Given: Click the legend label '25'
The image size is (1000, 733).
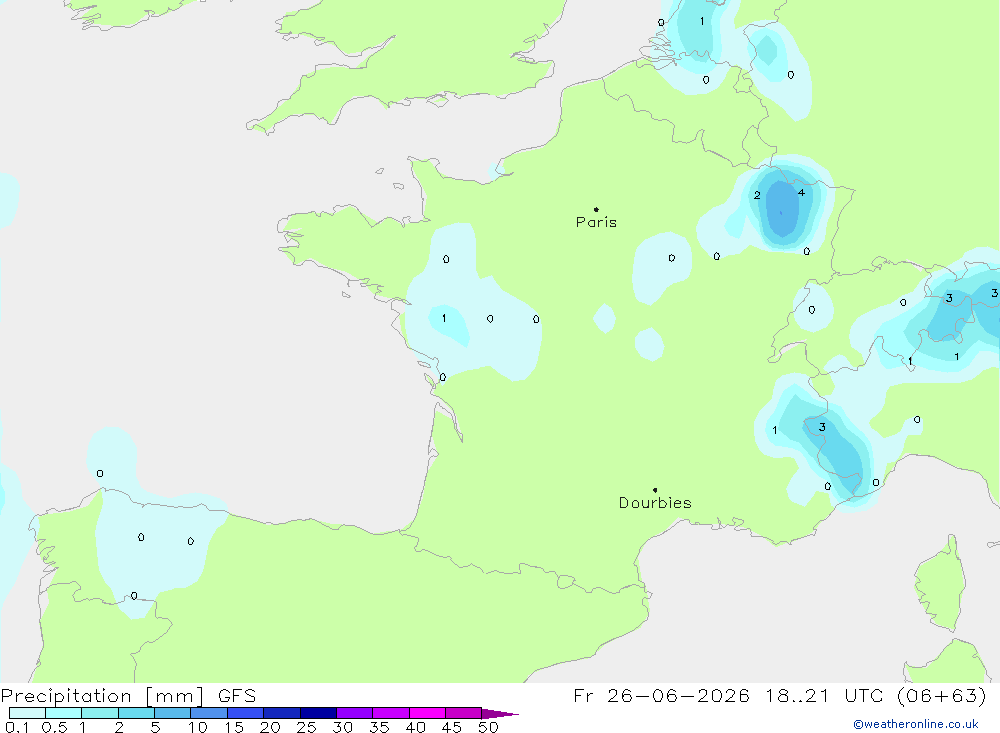Looking at the screenshot, I should 307,727.
